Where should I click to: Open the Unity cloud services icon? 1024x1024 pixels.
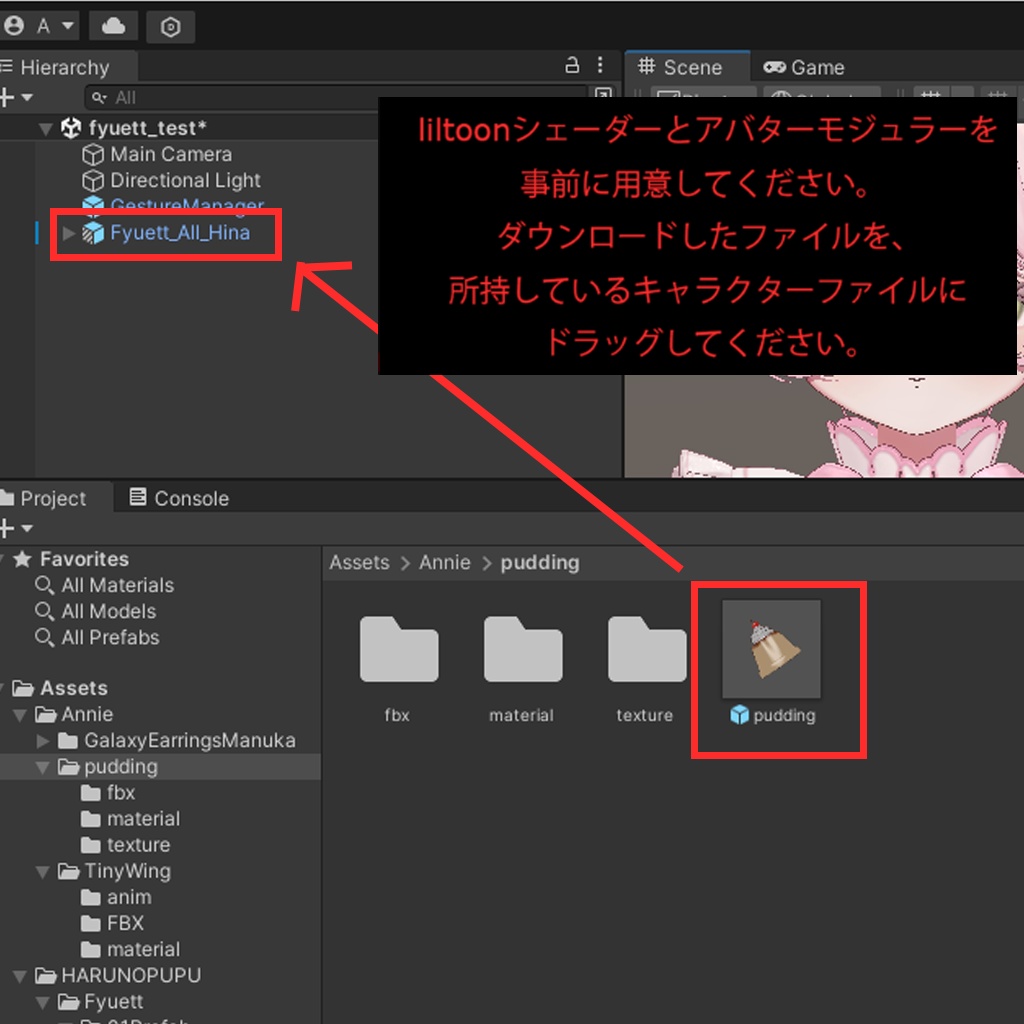click(112, 26)
